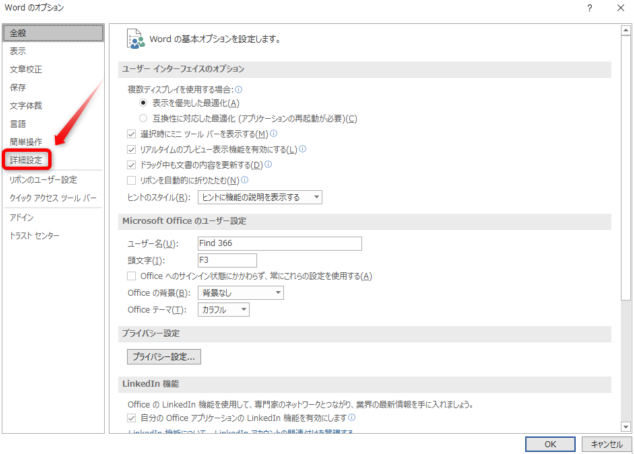Go to the 保存 options
Viewport: 634px width, 454px height.
53,87
